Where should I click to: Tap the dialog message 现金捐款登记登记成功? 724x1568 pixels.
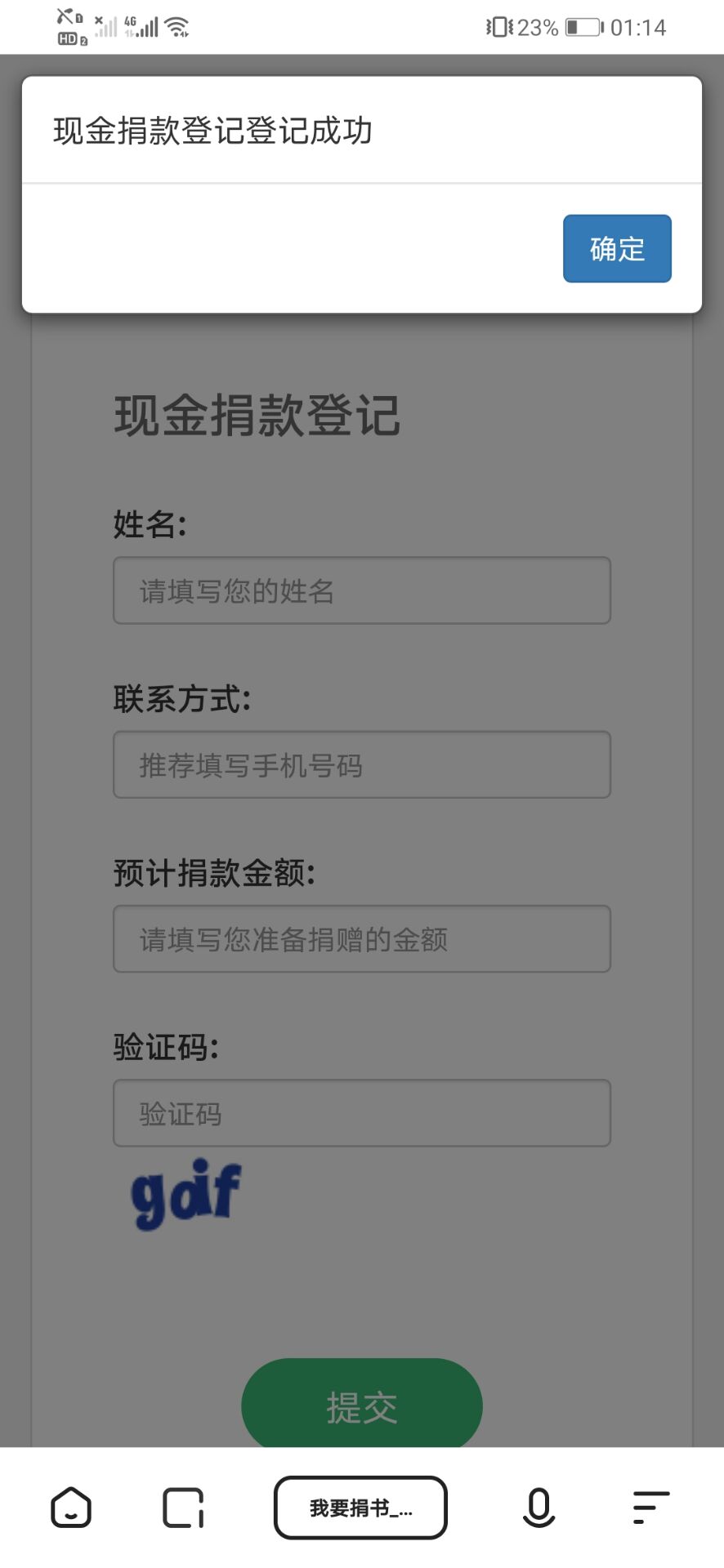pyautogui.click(x=212, y=131)
